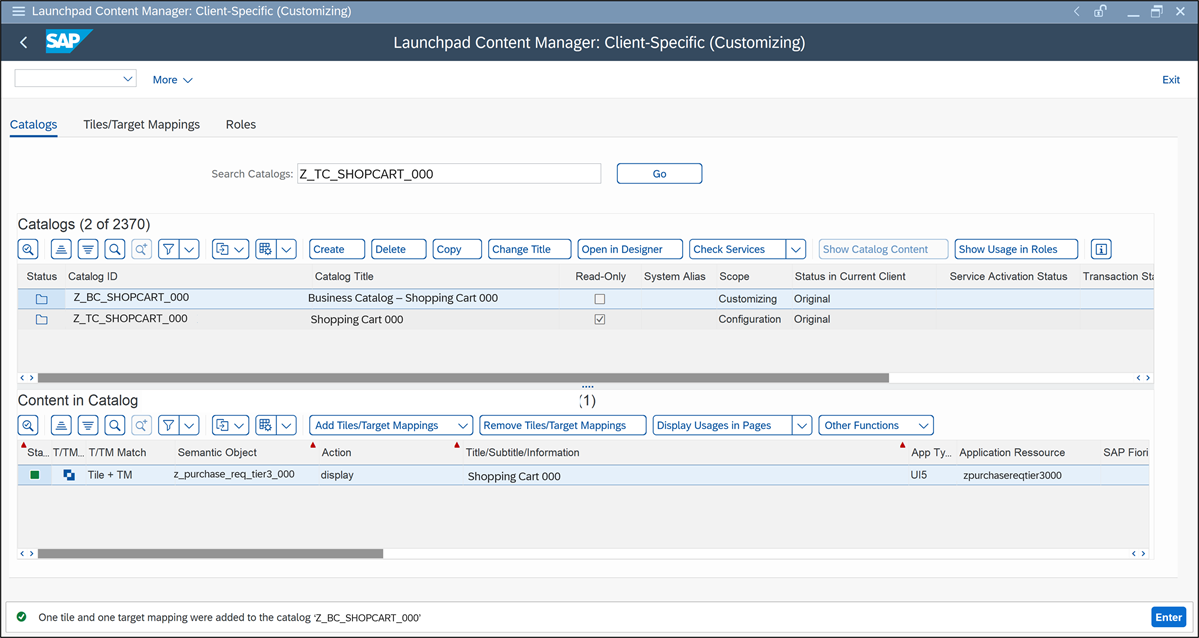Go back using the arrow beside SAP logo
Viewport: 1199px width, 638px height.
[x=24, y=43]
